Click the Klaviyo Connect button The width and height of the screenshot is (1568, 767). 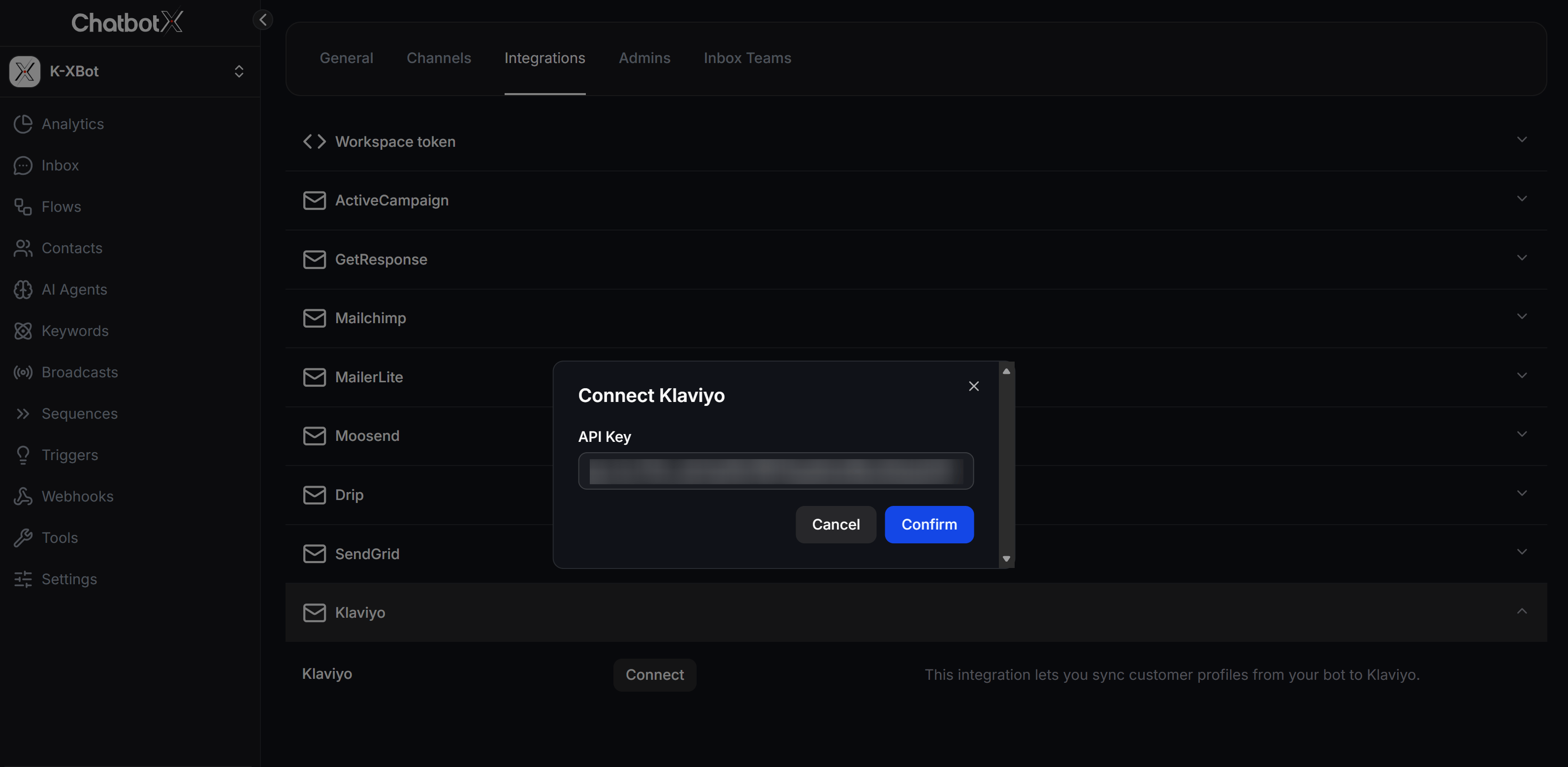654,675
